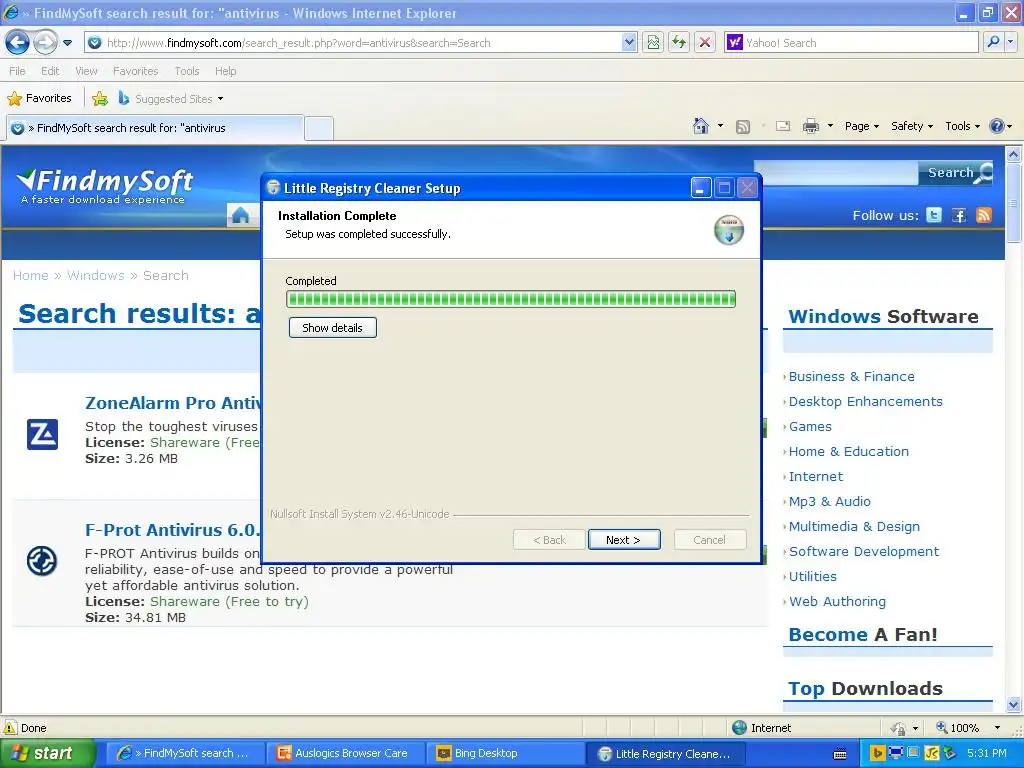
Task: Open recent pages dropdown beside Forward
Action: (x=67, y=43)
